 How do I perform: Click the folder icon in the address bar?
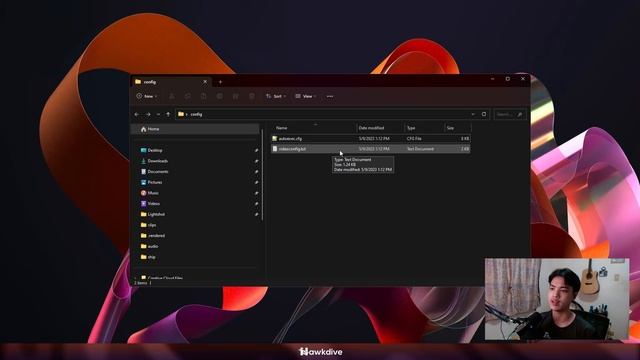pos(181,114)
